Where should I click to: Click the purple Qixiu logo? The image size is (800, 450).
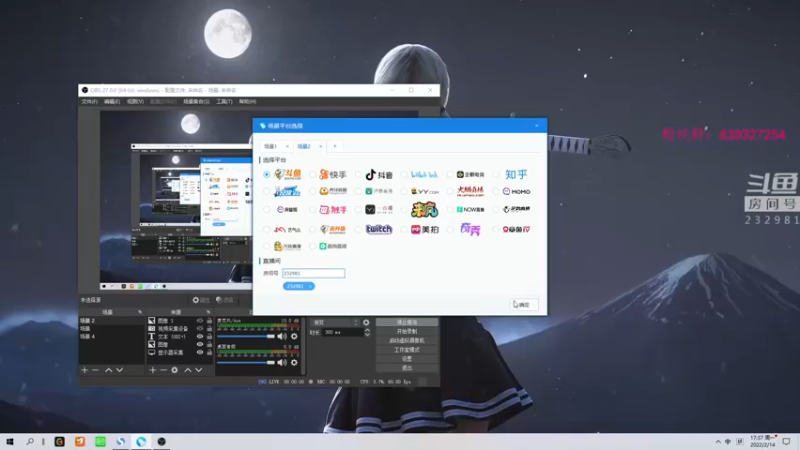[470, 229]
